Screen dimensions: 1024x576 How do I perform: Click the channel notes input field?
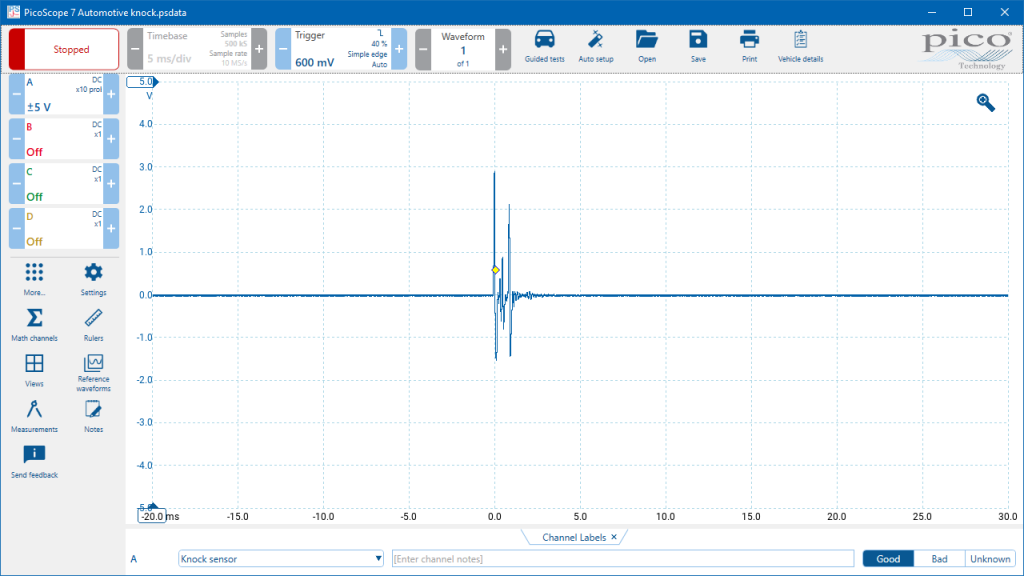coord(622,559)
